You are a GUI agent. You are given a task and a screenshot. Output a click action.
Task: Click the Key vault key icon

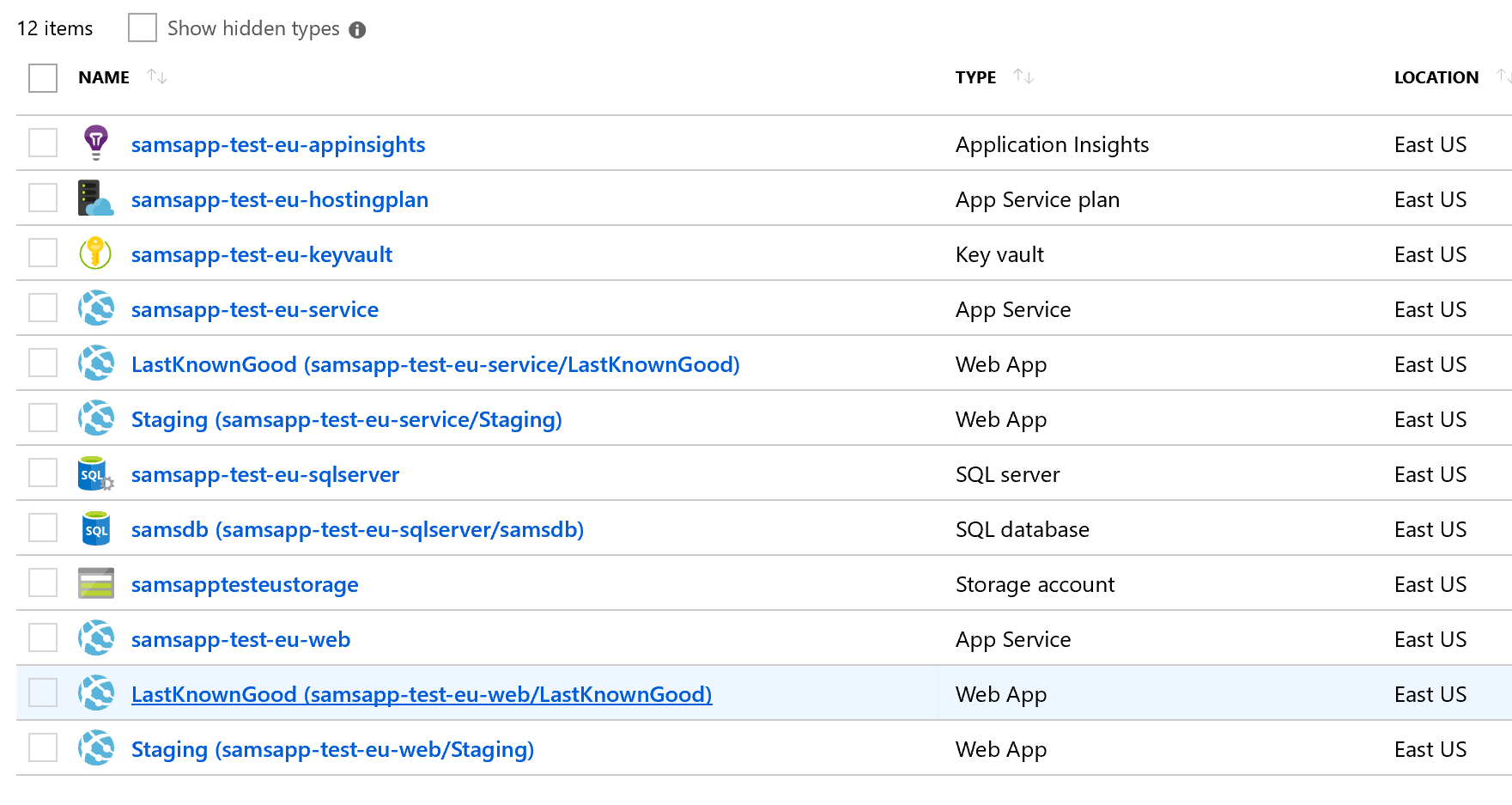pyautogui.click(x=95, y=253)
